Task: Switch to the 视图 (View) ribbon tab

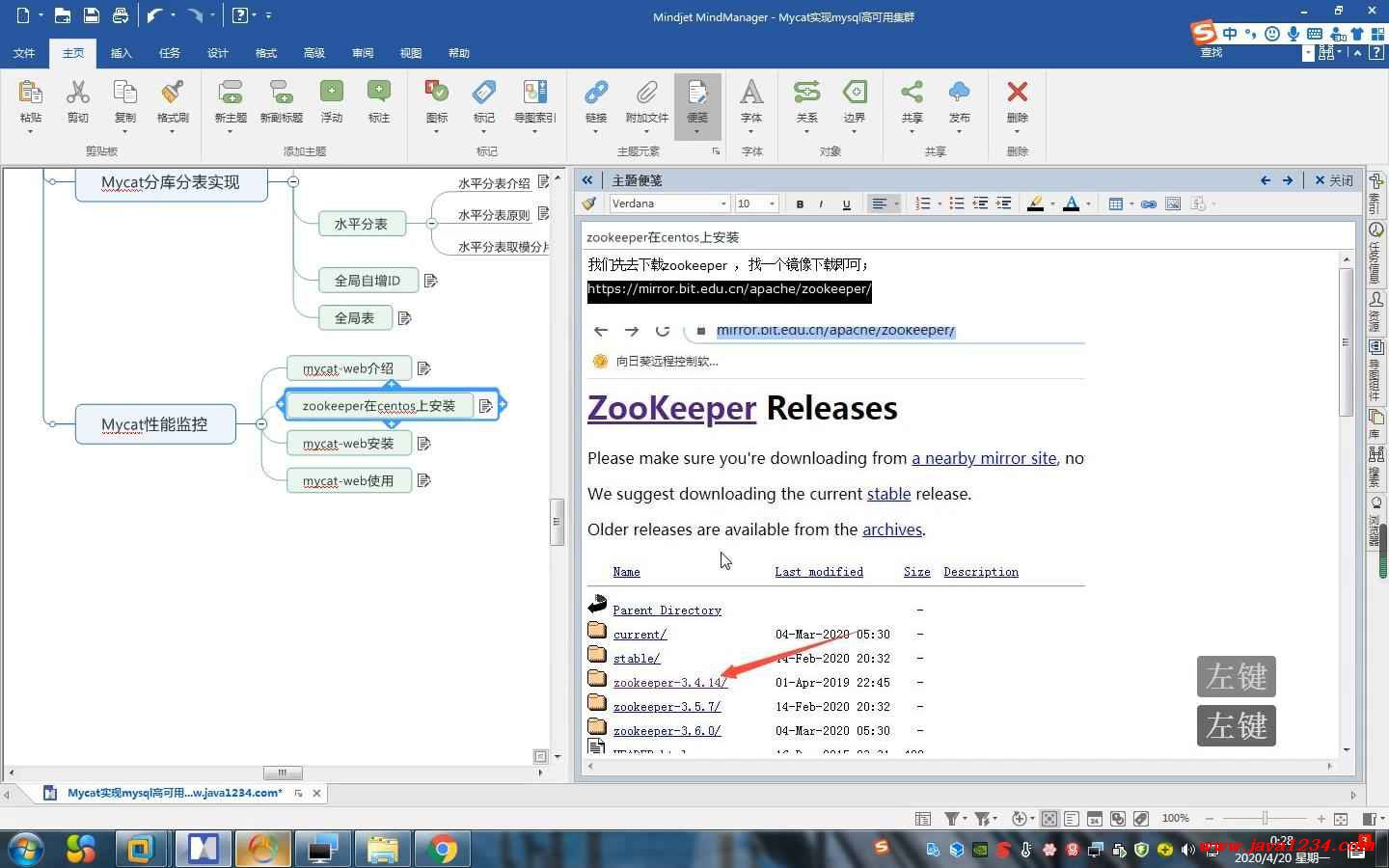Action: [x=411, y=53]
